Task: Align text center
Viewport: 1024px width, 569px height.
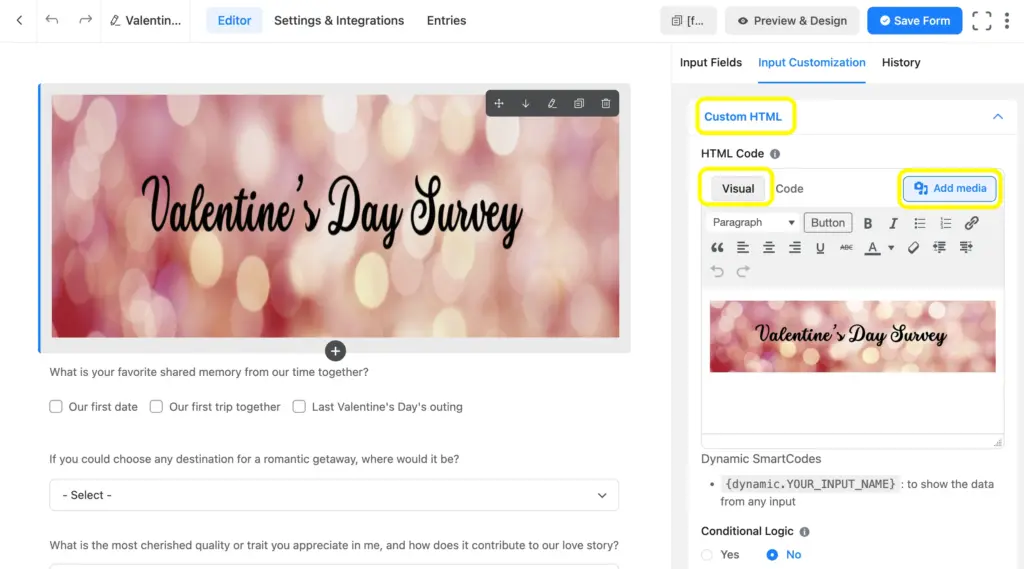Action: click(769, 248)
